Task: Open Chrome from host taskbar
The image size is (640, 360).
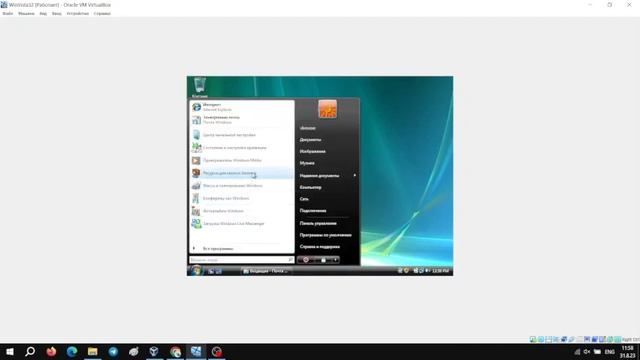Action: [x=176, y=351]
